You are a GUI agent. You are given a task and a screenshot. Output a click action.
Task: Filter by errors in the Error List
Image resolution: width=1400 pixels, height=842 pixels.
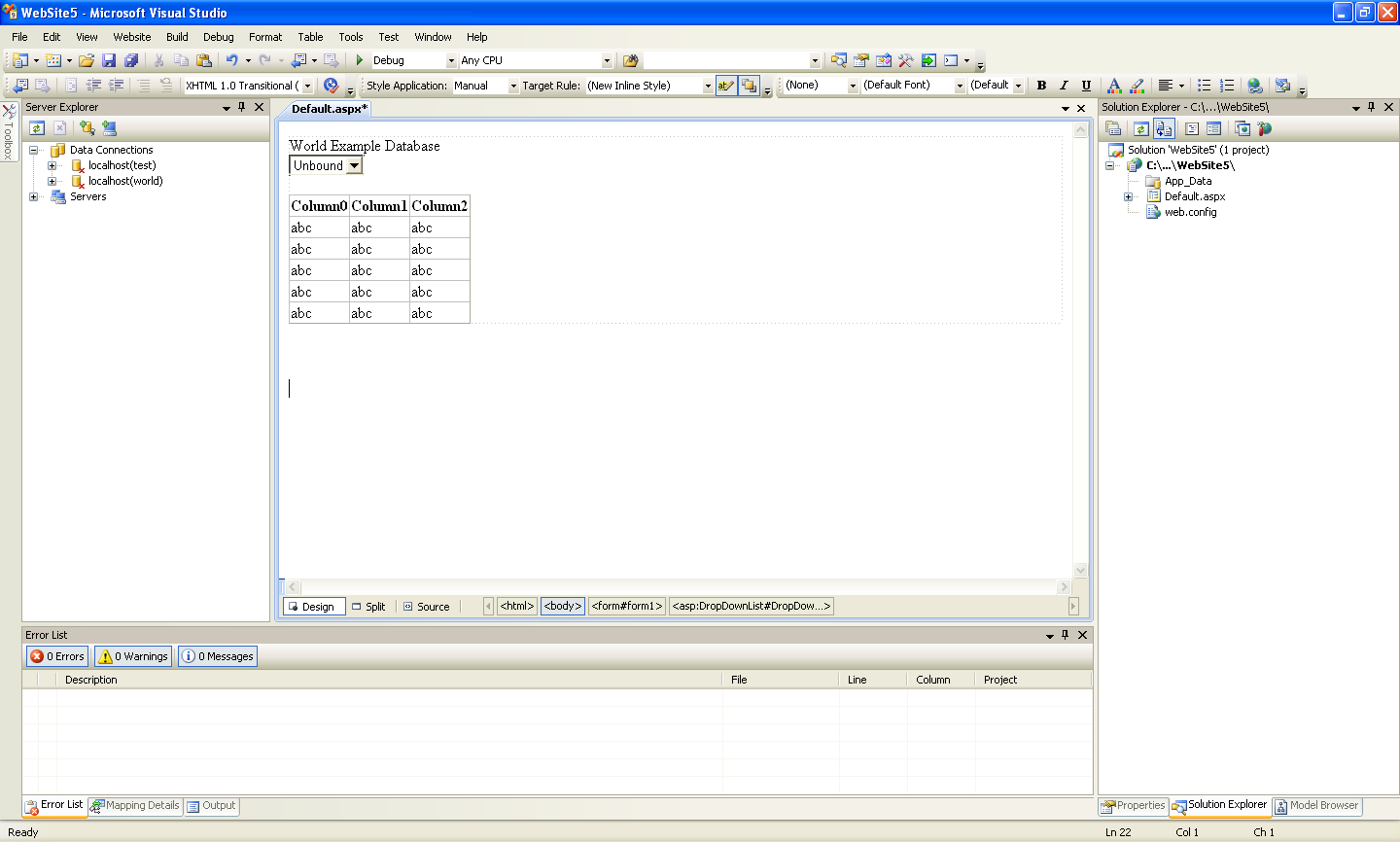[56, 655]
